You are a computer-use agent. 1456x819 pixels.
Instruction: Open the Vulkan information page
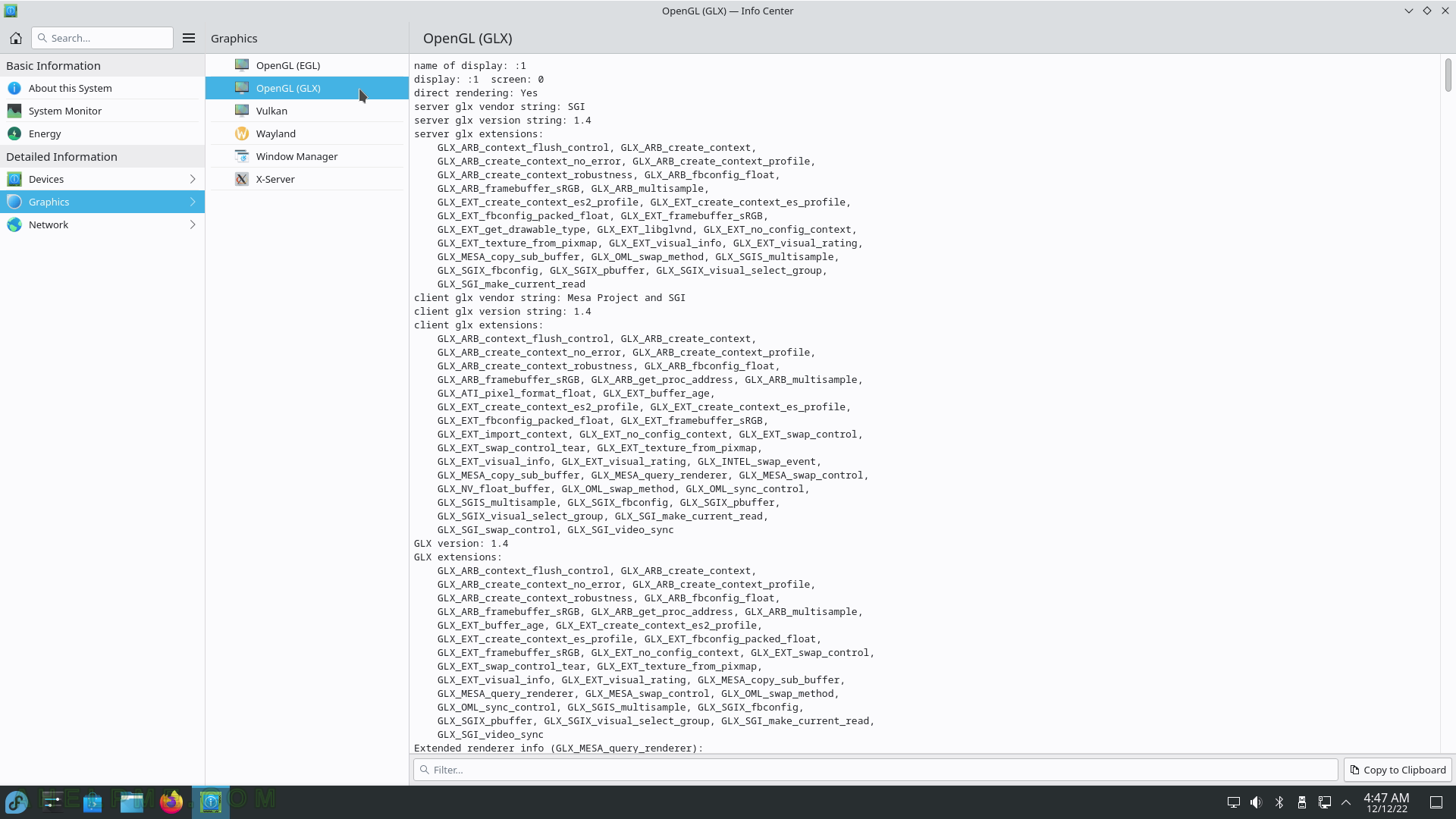(x=307, y=111)
